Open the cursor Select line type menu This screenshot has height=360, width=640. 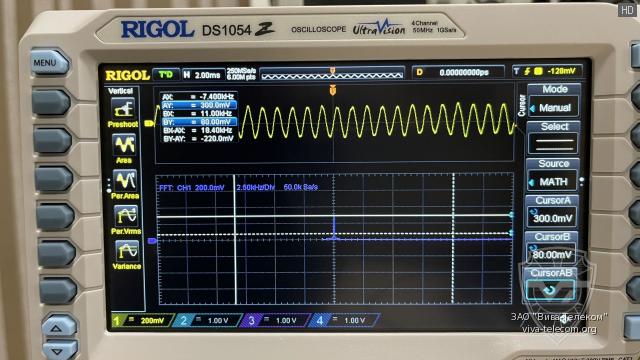[553, 138]
